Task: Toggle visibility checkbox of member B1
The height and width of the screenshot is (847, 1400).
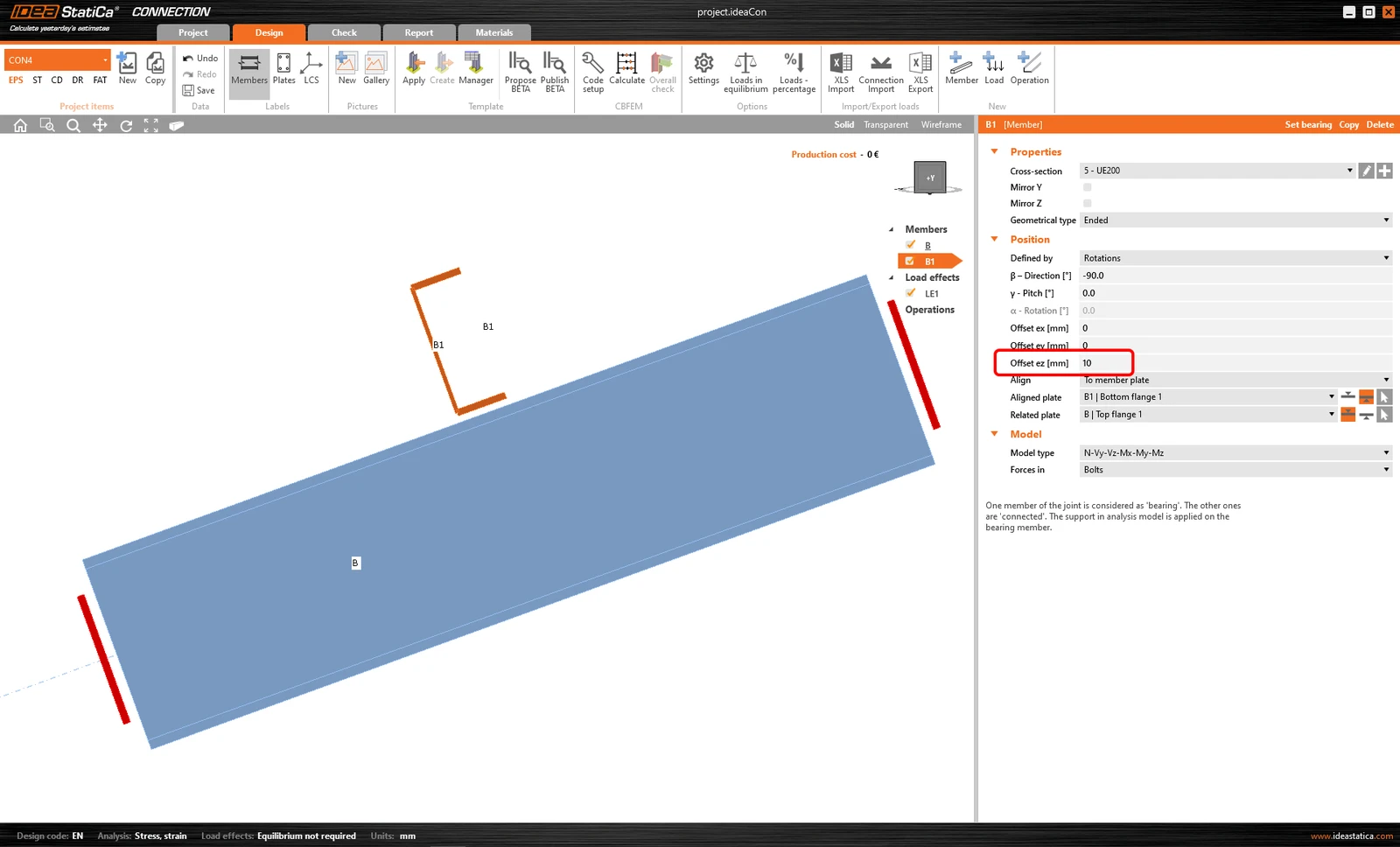Action: click(910, 261)
